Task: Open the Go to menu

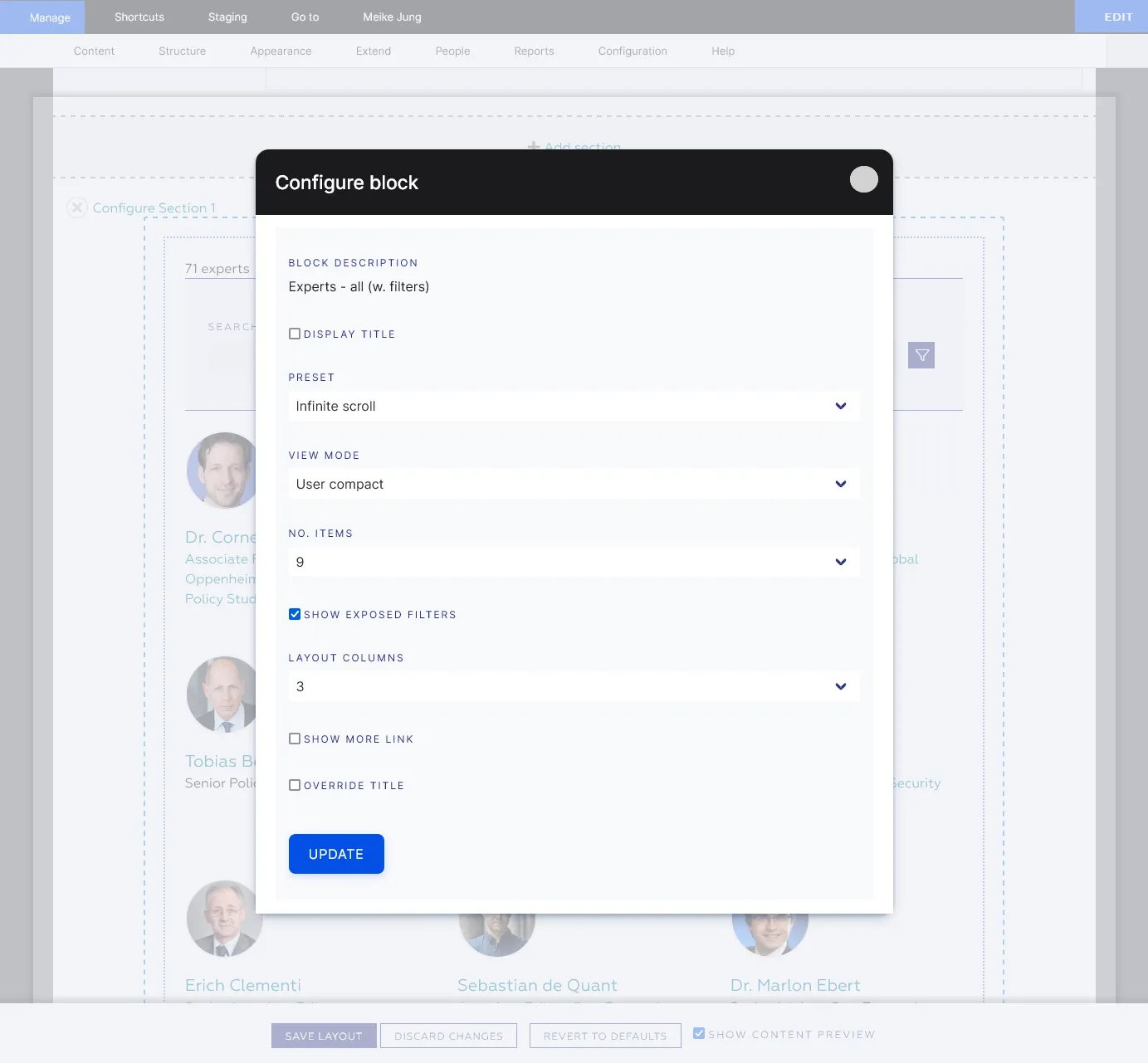Action: point(305,17)
